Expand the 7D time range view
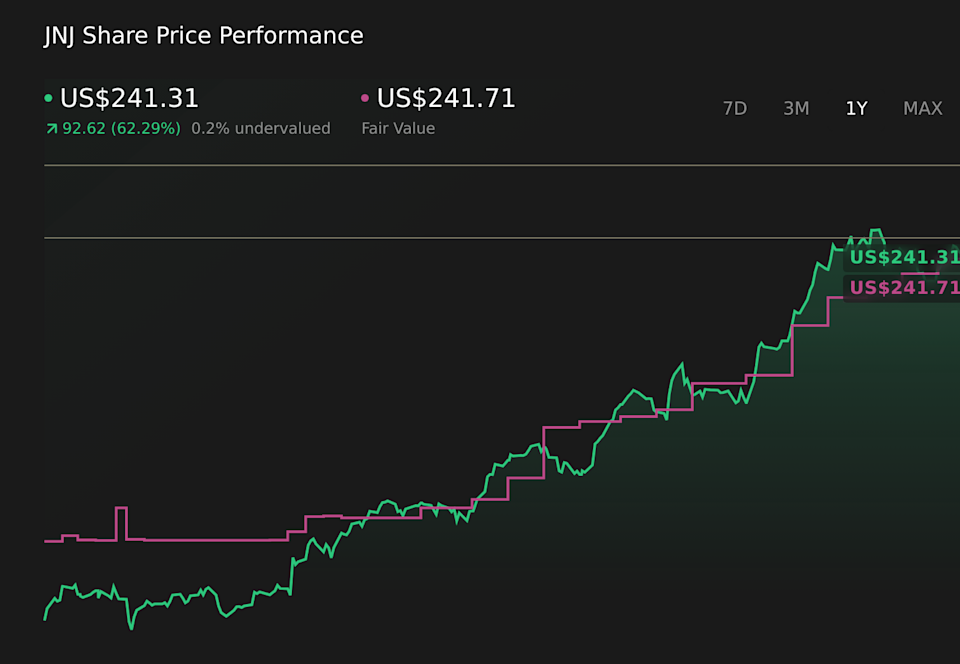960x664 pixels. click(x=735, y=108)
